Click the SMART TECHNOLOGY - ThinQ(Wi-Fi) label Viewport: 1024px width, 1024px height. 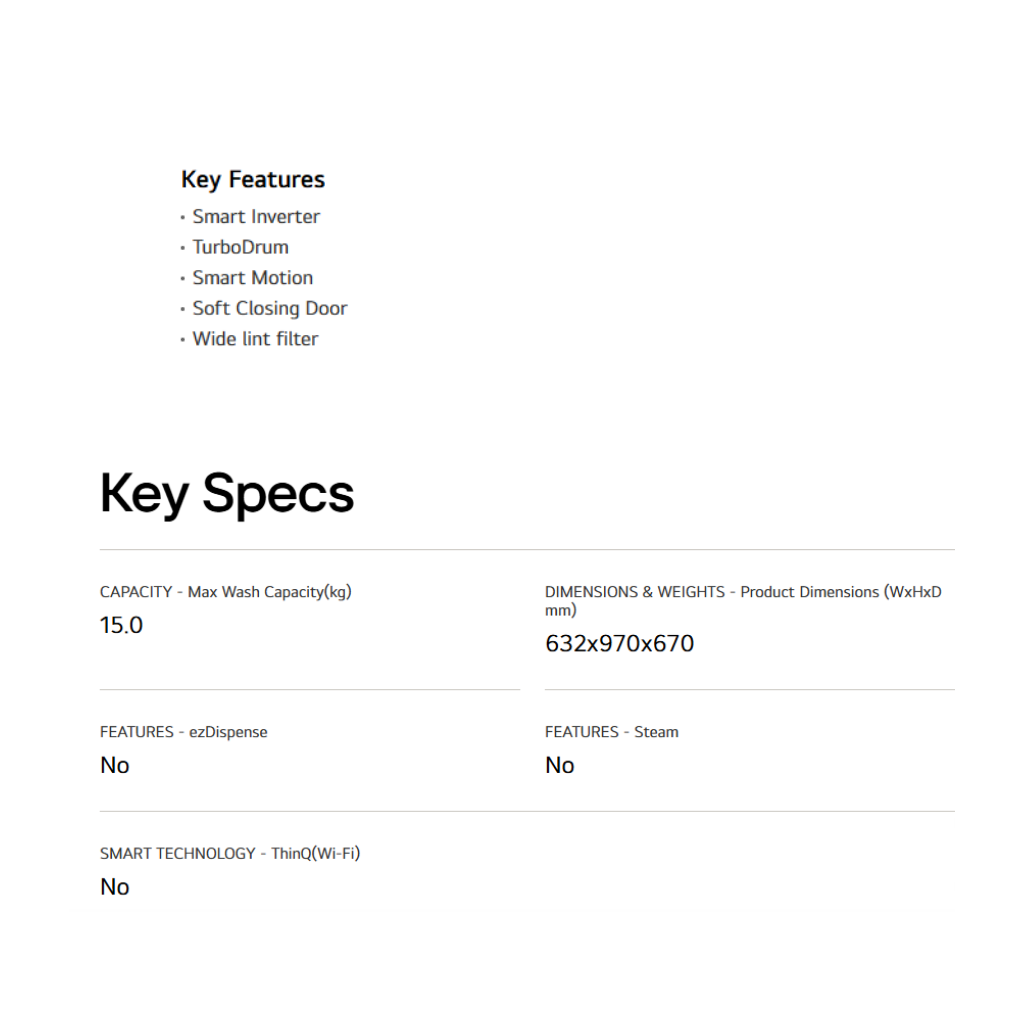pos(229,854)
